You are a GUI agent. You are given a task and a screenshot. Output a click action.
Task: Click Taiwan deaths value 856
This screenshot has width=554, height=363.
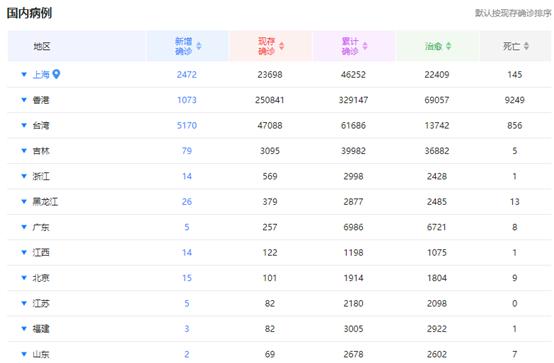point(515,125)
